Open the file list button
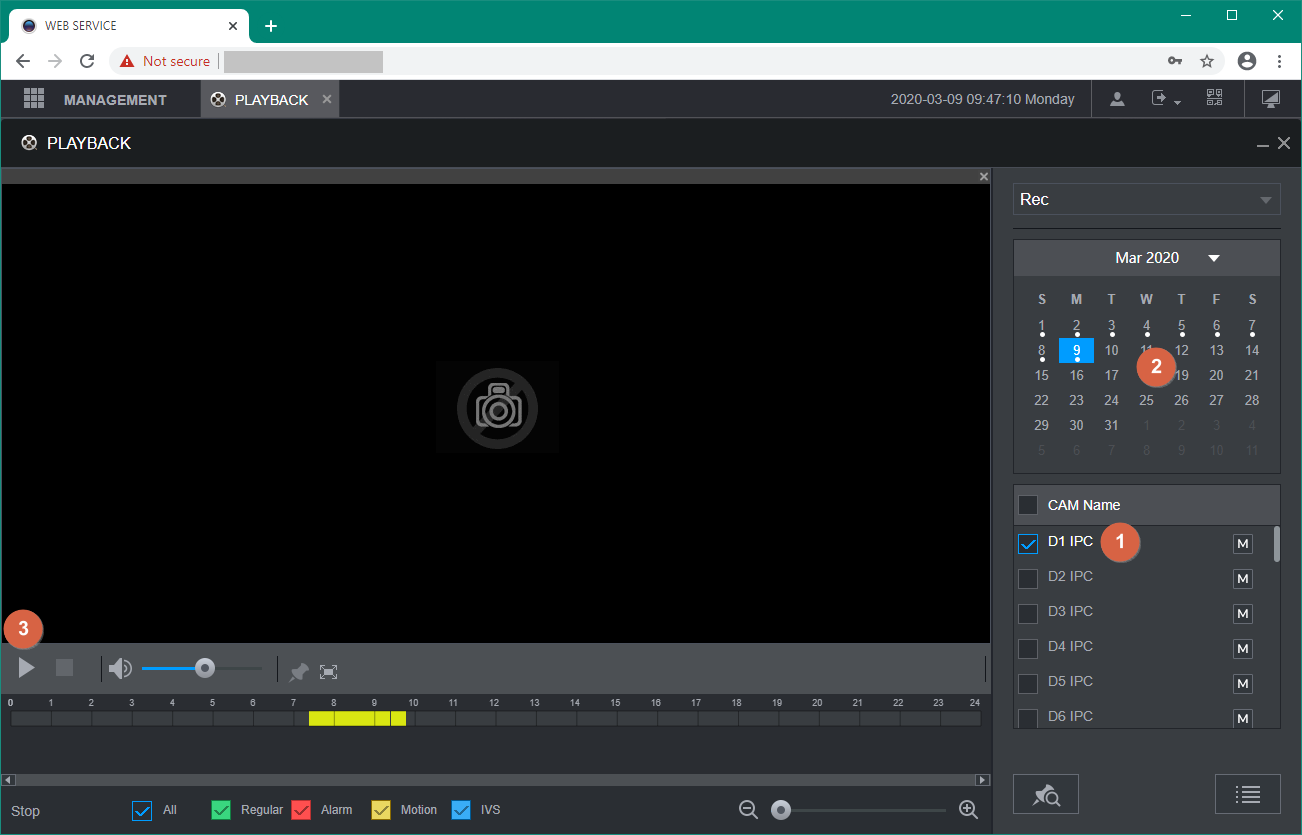Image resolution: width=1302 pixels, height=835 pixels. 1247,794
